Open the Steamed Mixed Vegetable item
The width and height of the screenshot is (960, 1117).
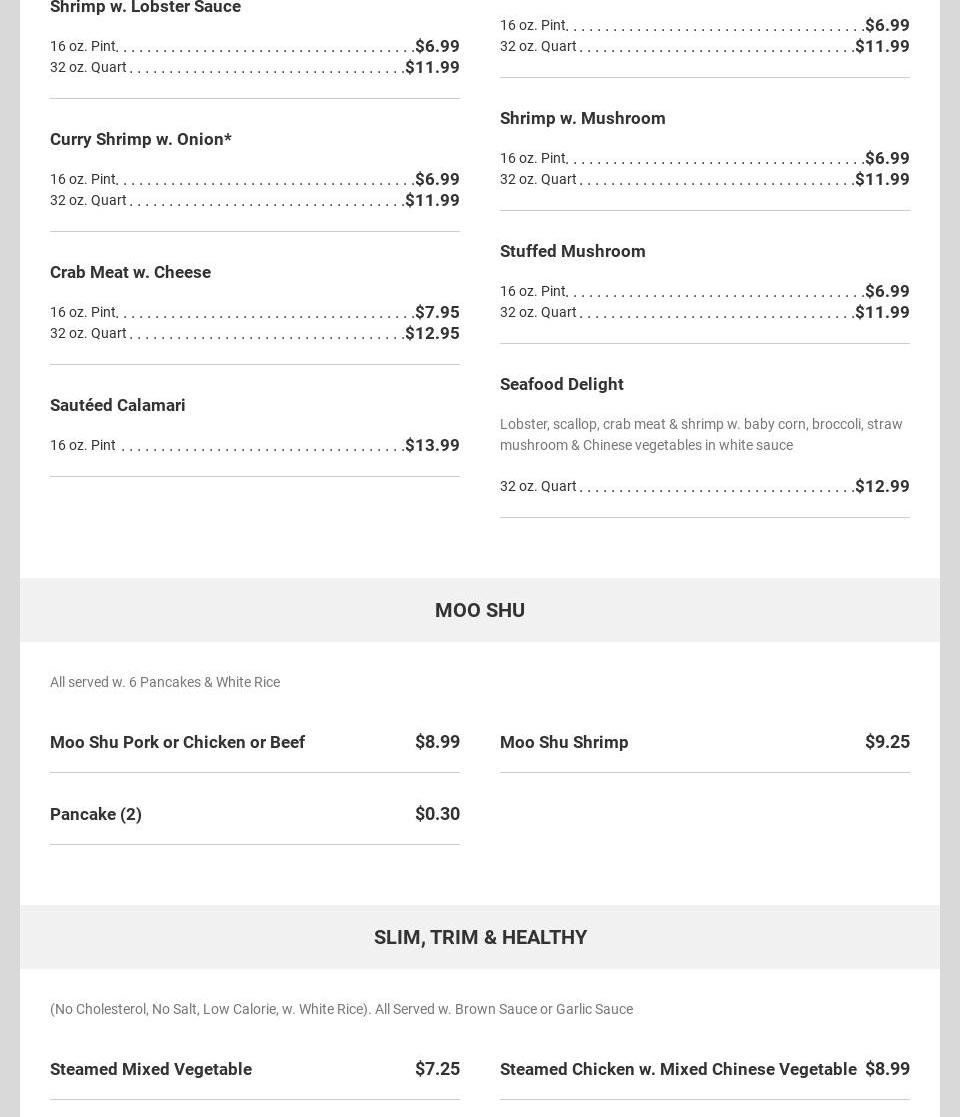click(151, 1069)
